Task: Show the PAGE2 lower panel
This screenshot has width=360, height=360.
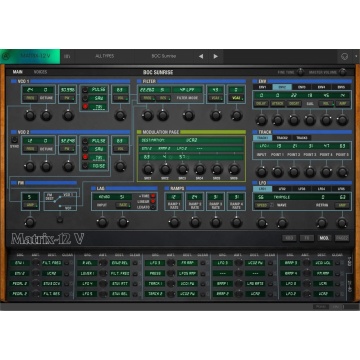Action: [x=342, y=238]
